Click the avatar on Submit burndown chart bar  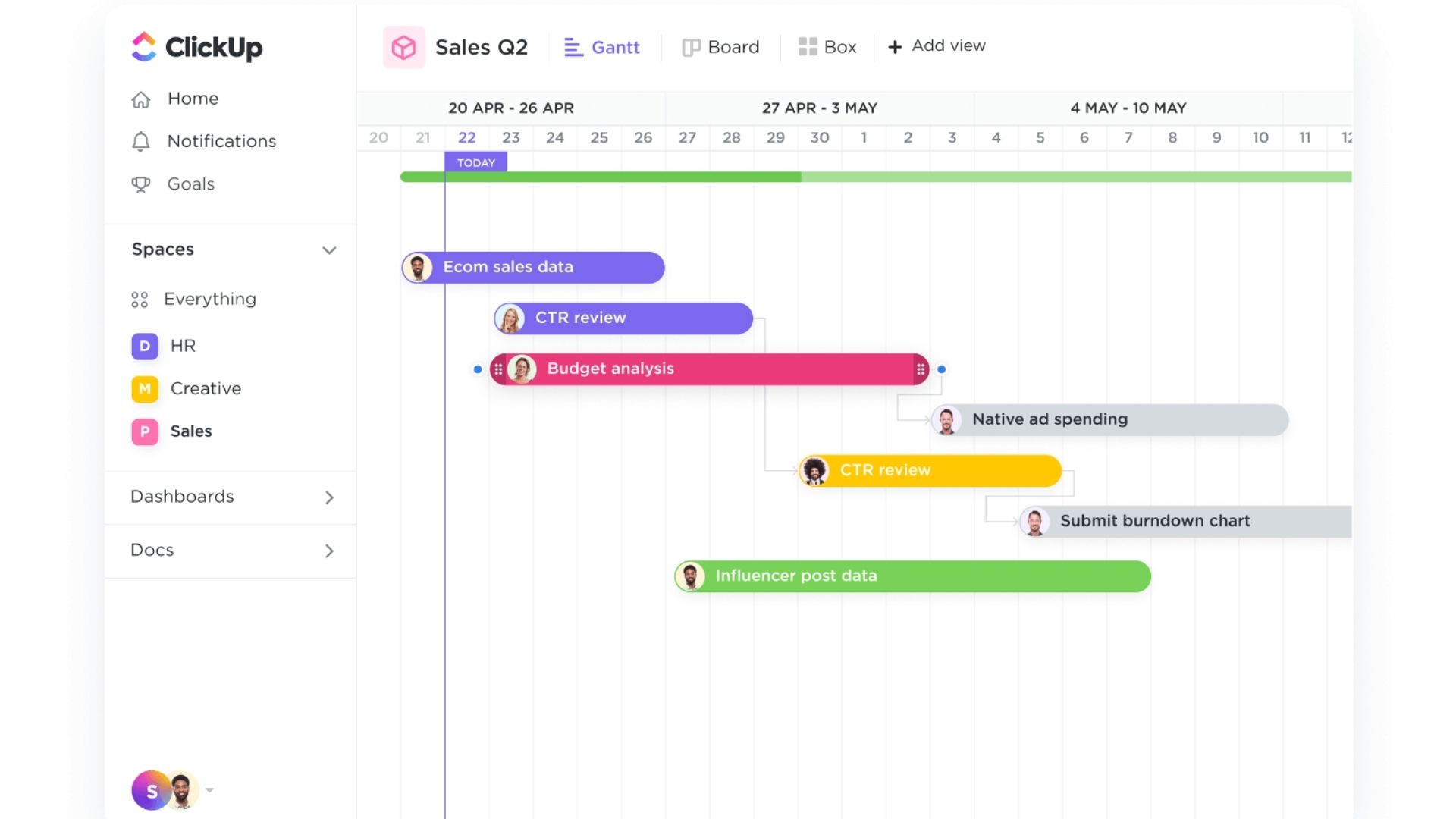1034,522
